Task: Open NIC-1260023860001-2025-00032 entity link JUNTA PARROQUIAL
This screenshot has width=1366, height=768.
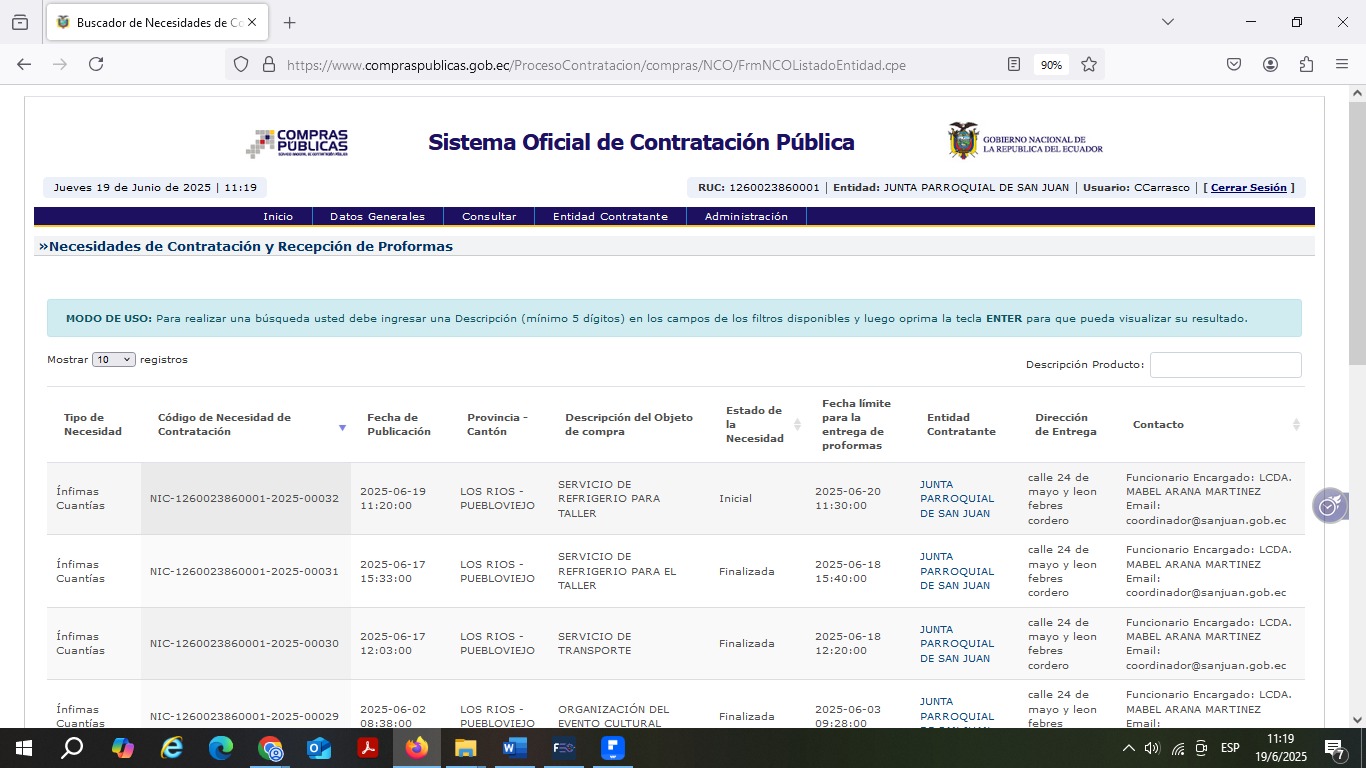Action: (956, 499)
